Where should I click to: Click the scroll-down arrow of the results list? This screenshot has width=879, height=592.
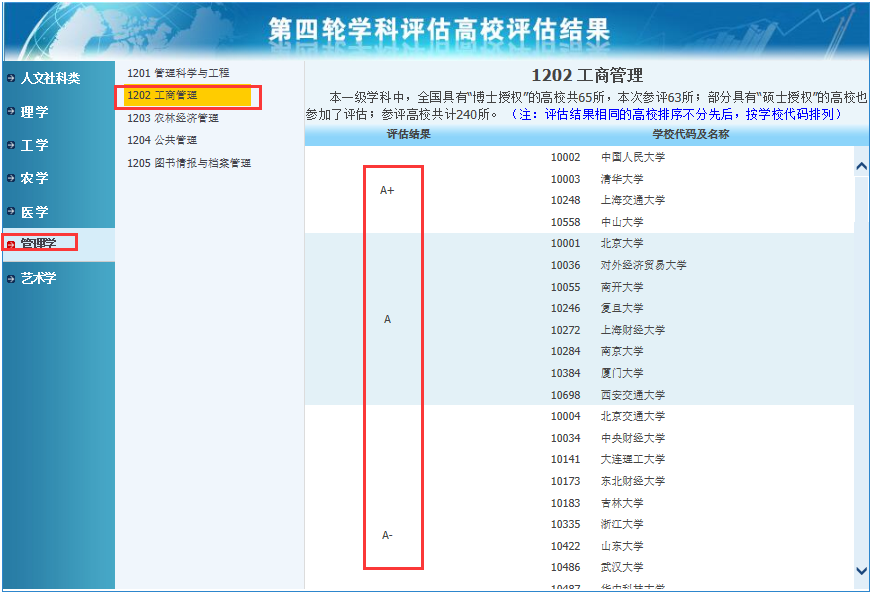[862, 571]
